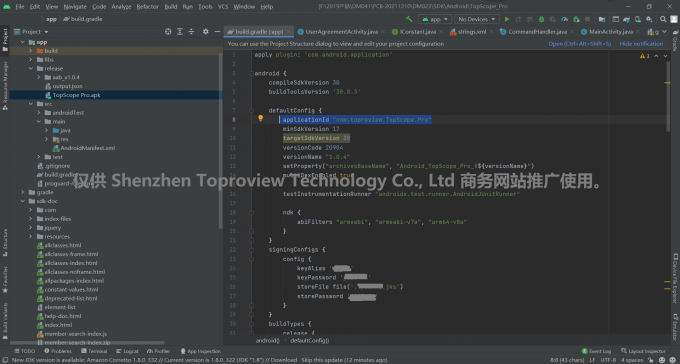Click Select Opened File target icon
Screen dimensions: 680x364
[x=168, y=32]
